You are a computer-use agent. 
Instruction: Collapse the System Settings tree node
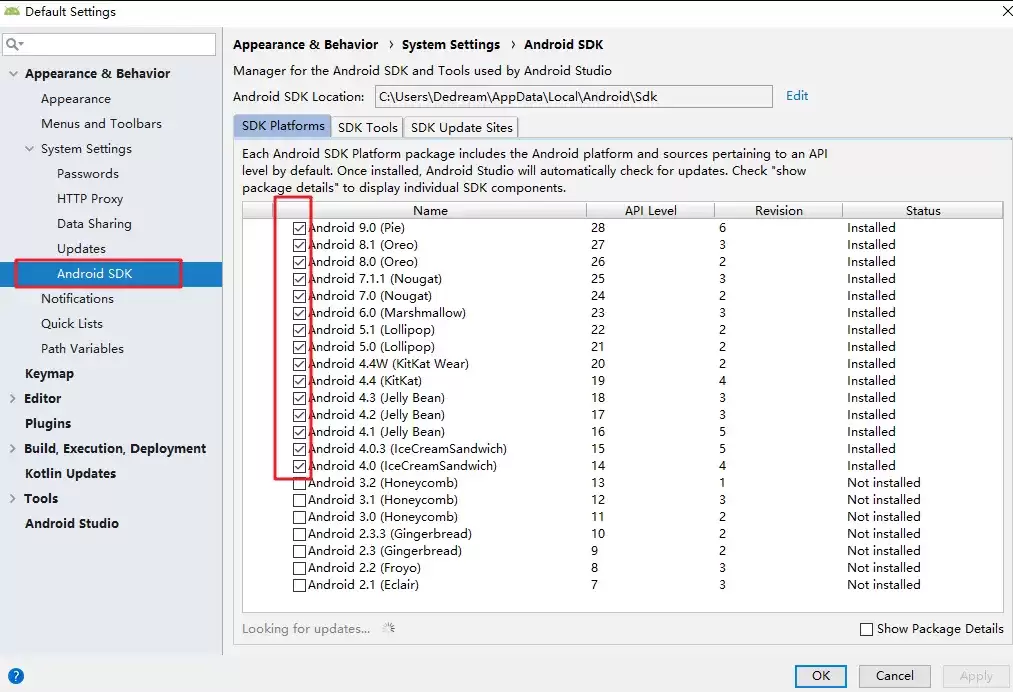[x=29, y=149]
